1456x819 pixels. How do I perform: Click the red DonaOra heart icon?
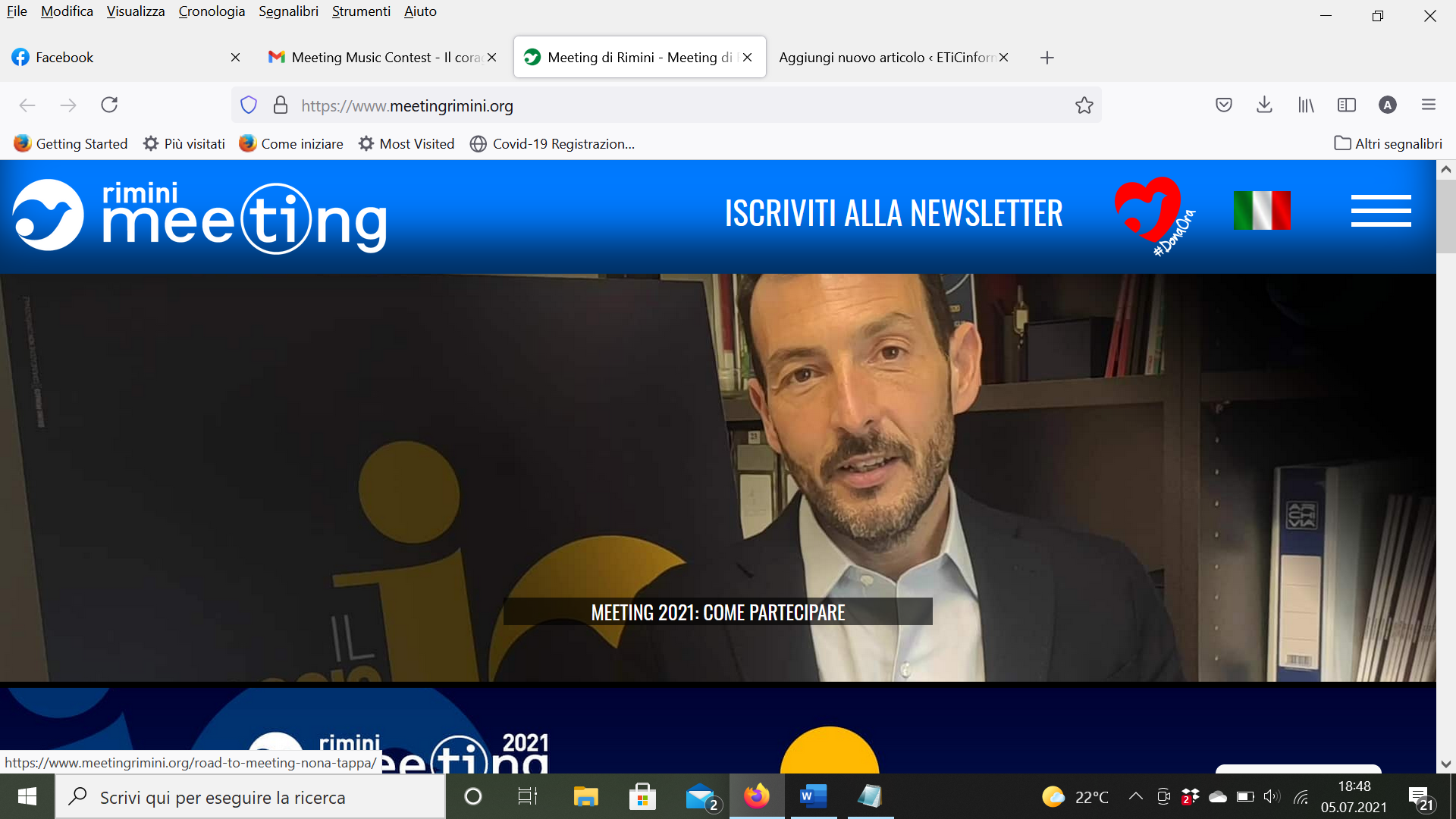pos(1153,216)
